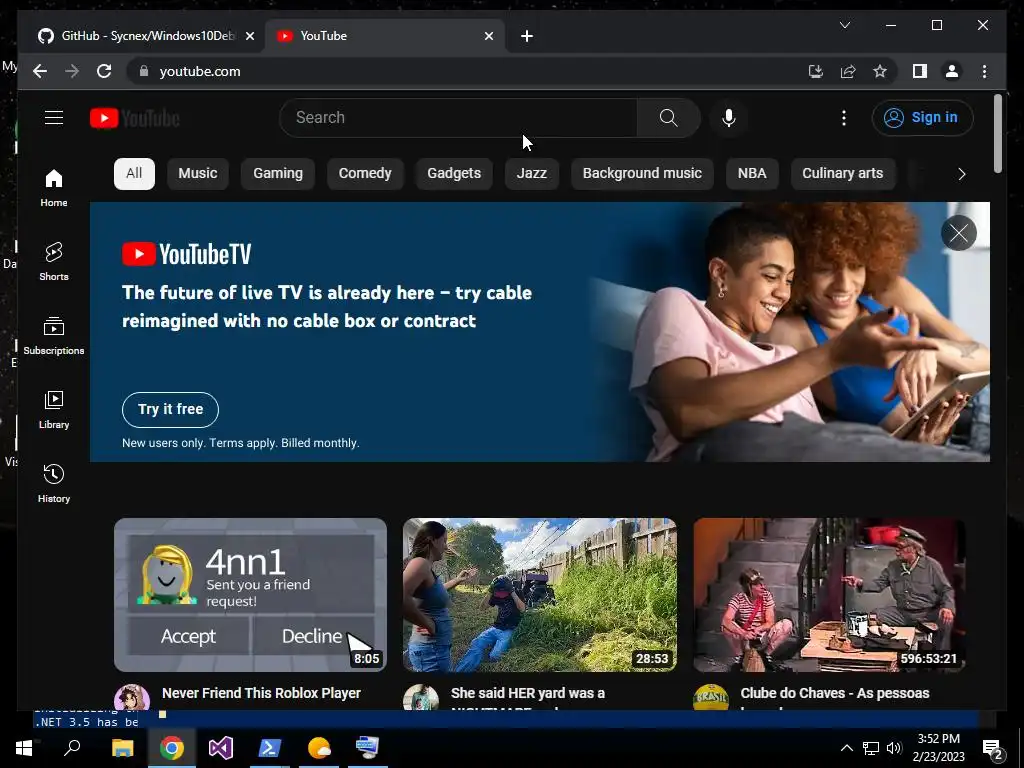Viewport: 1024px width, 768px height.
Task: Select the Music chip
Action: pyautogui.click(x=197, y=174)
